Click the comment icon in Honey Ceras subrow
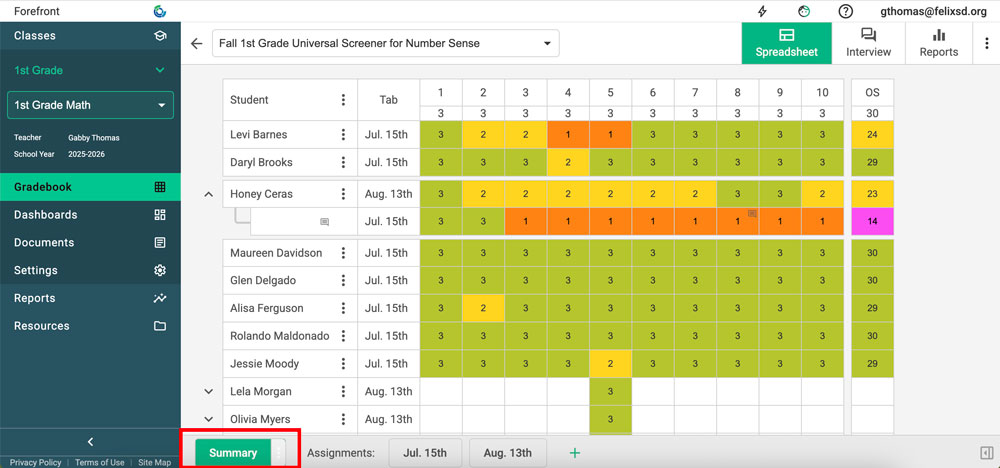The image size is (1000, 468). click(324, 222)
